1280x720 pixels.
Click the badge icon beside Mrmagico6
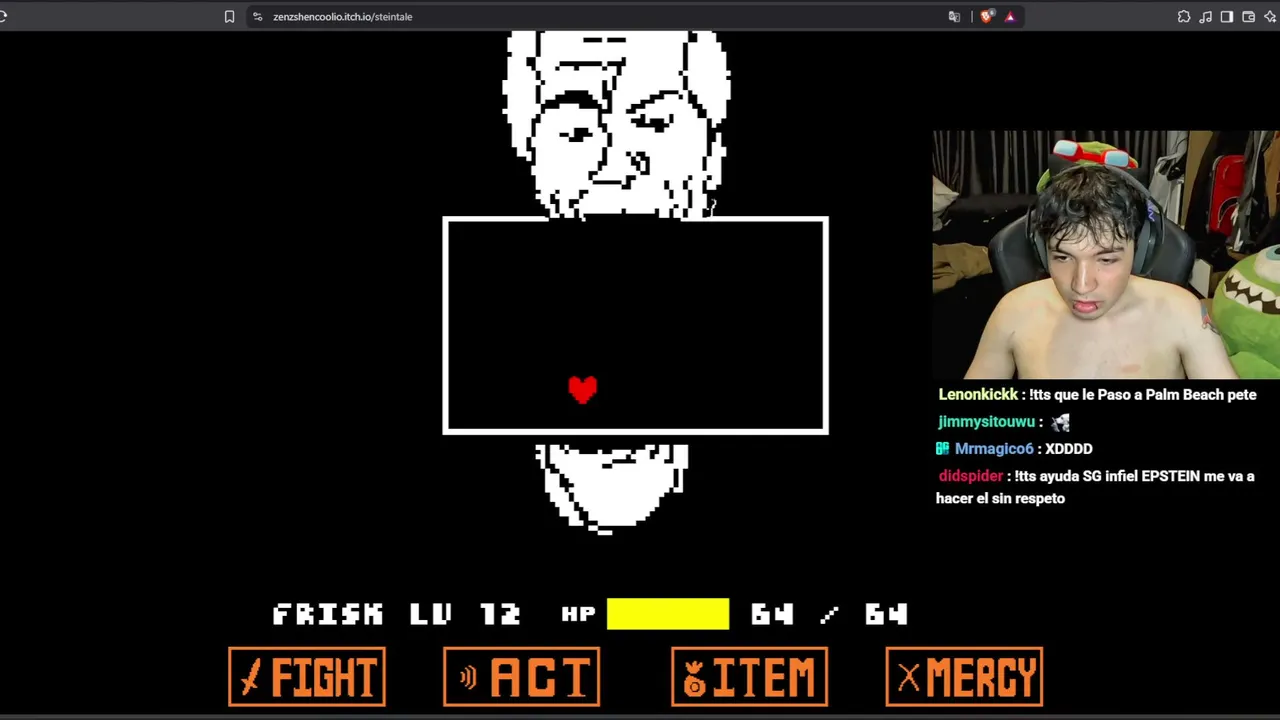click(943, 449)
